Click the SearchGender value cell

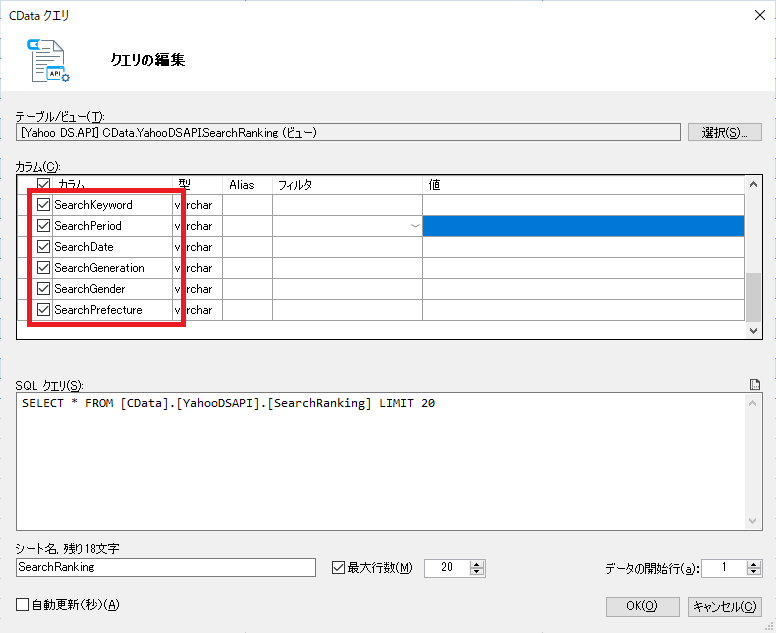583,289
